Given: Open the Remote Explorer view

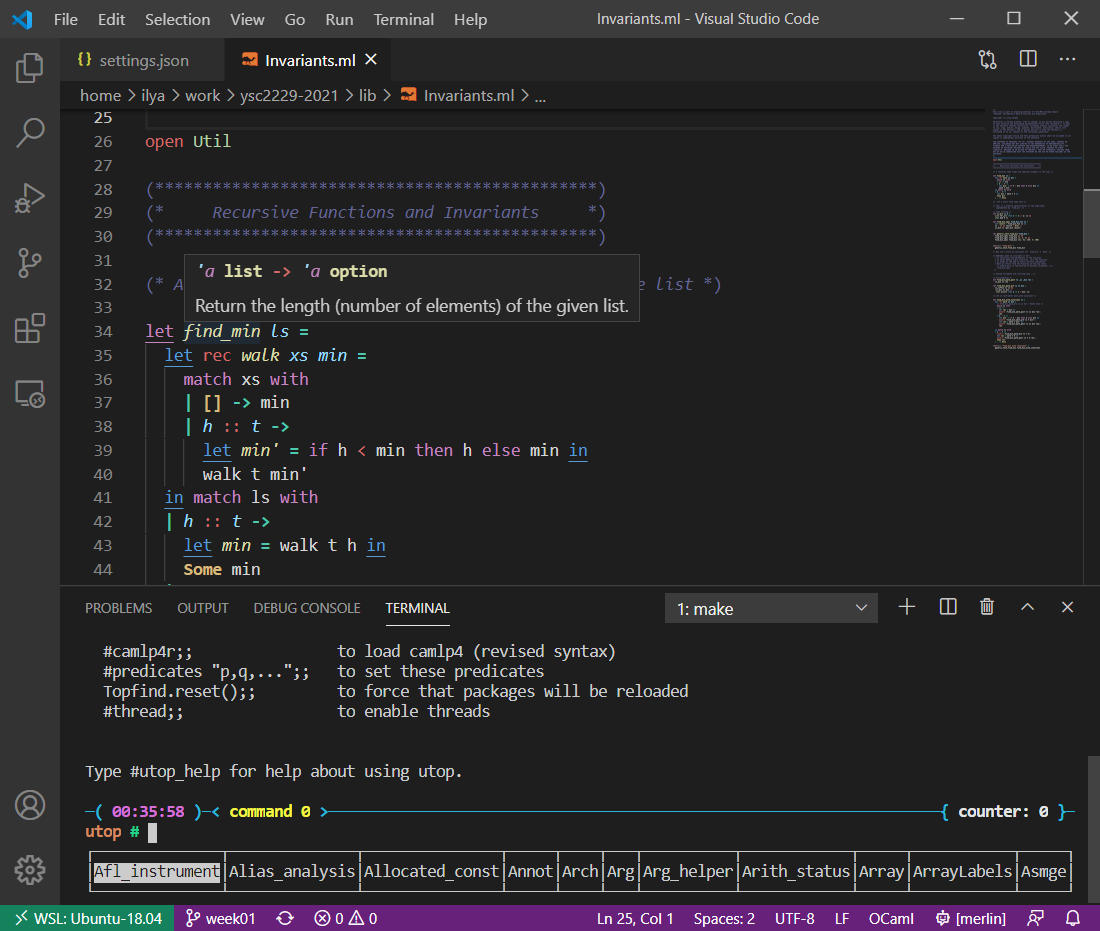Looking at the screenshot, I should pyautogui.click(x=30, y=394).
